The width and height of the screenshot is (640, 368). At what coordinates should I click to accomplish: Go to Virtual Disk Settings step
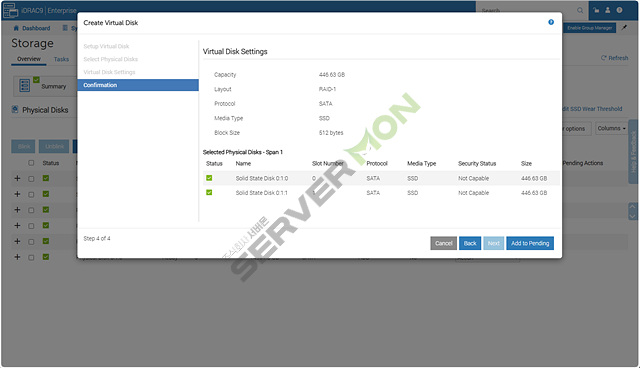click(109, 72)
